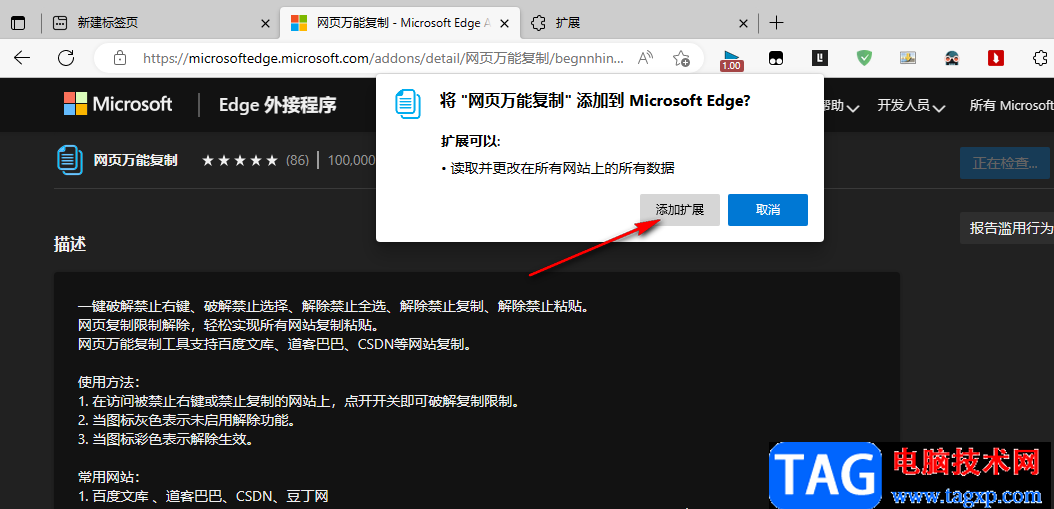
Task: Open Edge 外接程序 home link
Action: coord(278,105)
